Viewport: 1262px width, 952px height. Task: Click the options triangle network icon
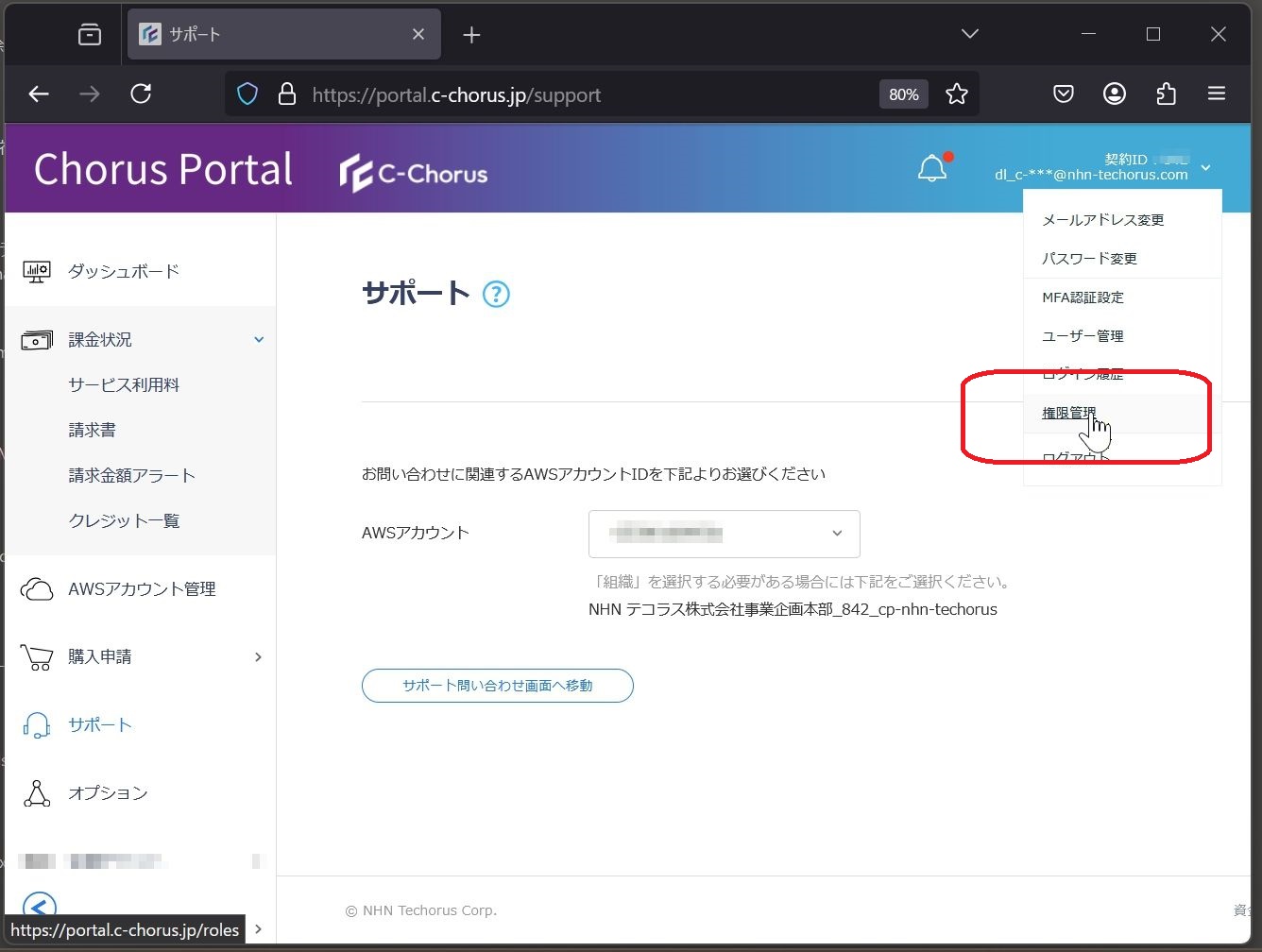pos(37,793)
